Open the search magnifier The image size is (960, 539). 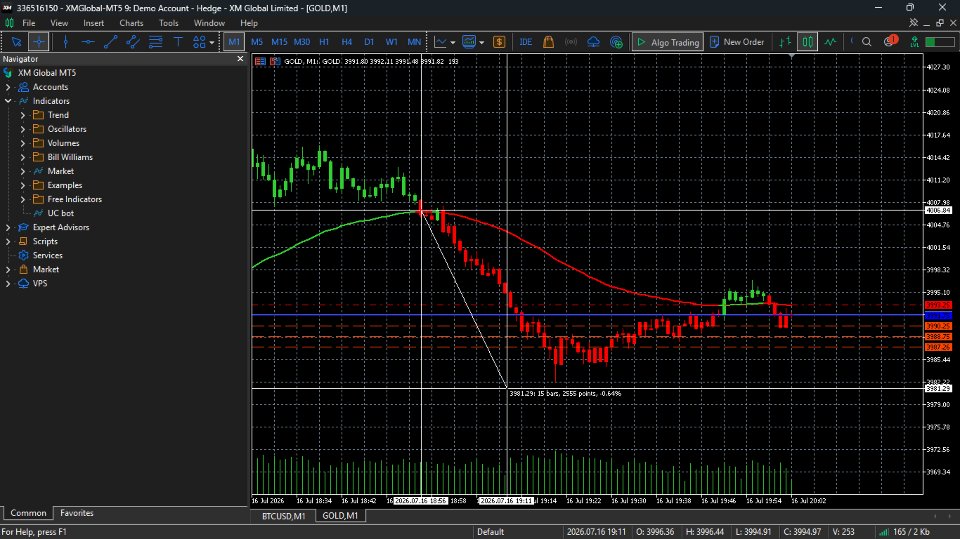click(866, 42)
